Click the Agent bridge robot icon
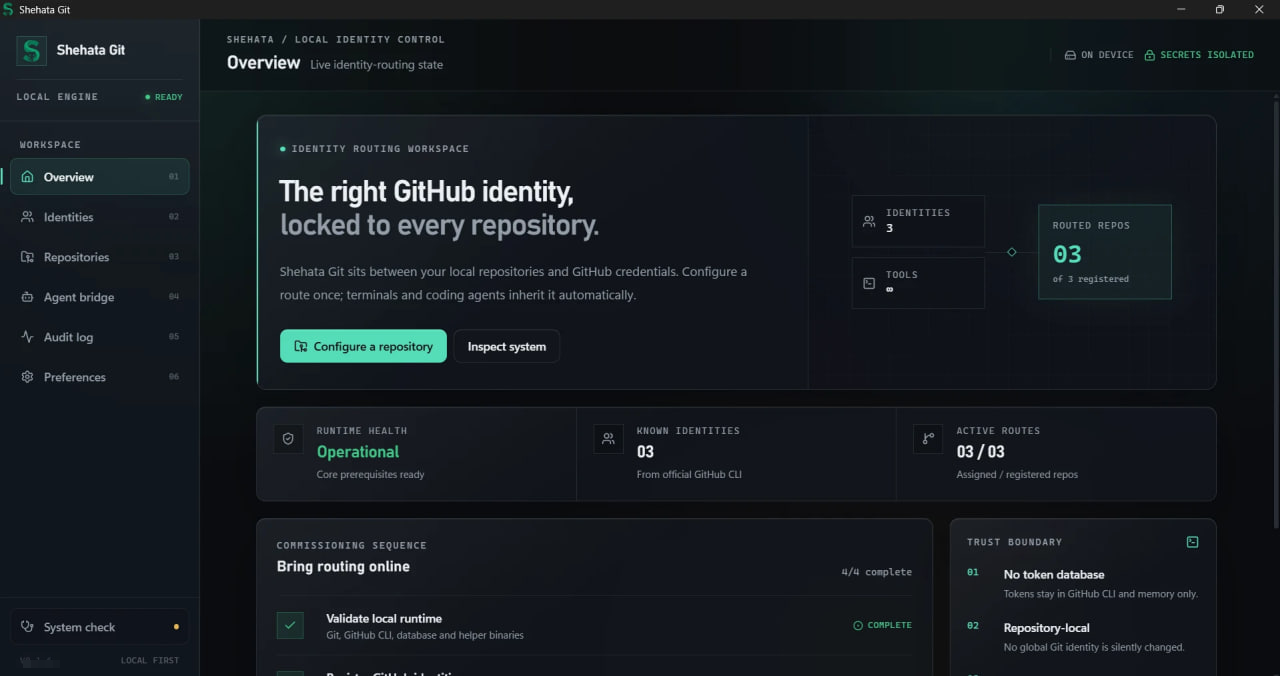The width and height of the screenshot is (1280, 676). (27, 297)
